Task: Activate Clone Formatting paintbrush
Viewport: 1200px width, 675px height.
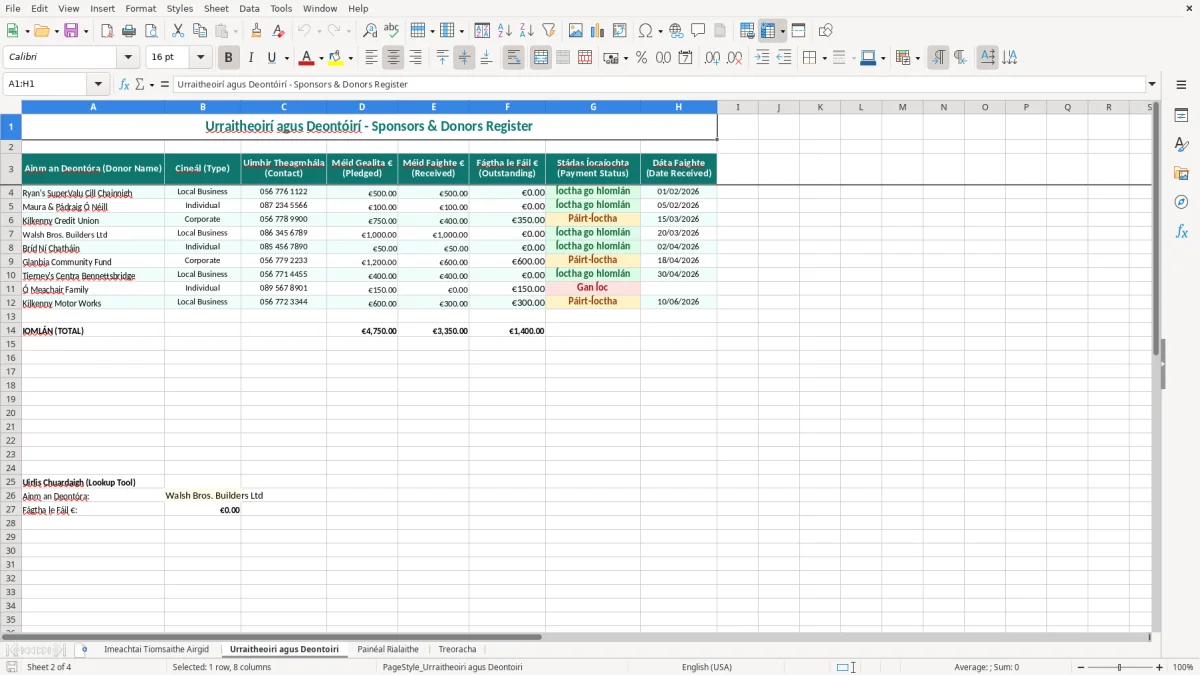Action: click(257, 31)
